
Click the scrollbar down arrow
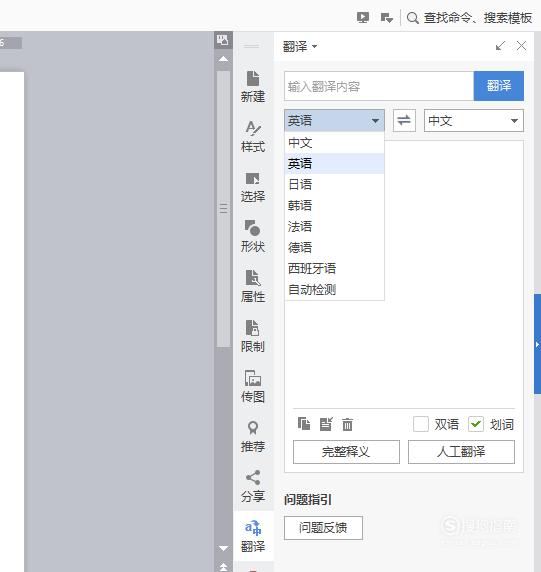tap(223, 548)
